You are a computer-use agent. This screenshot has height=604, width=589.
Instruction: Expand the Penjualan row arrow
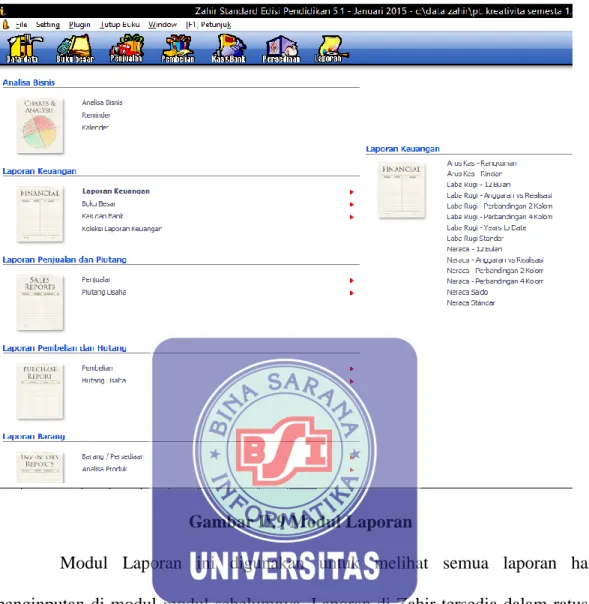352,280
